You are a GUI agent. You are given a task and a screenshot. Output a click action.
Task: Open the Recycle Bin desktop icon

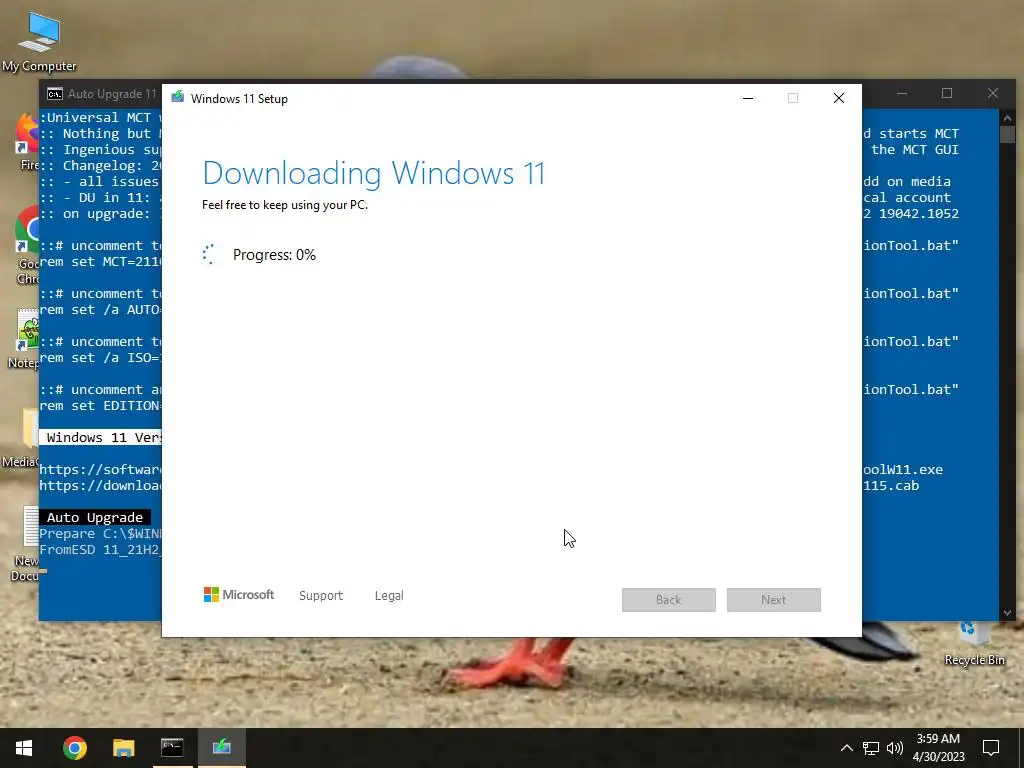(974, 643)
